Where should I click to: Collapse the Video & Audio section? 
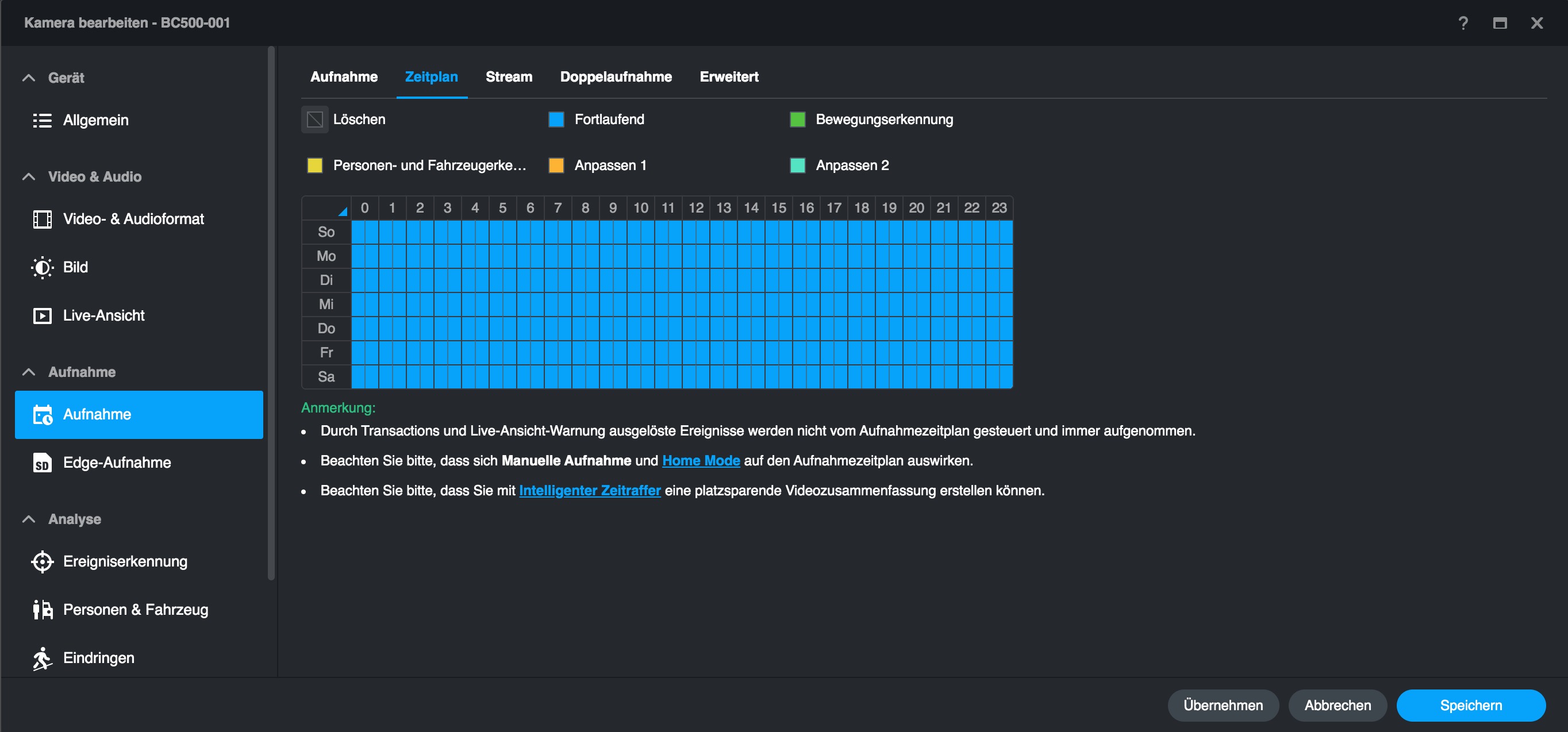[x=29, y=176]
